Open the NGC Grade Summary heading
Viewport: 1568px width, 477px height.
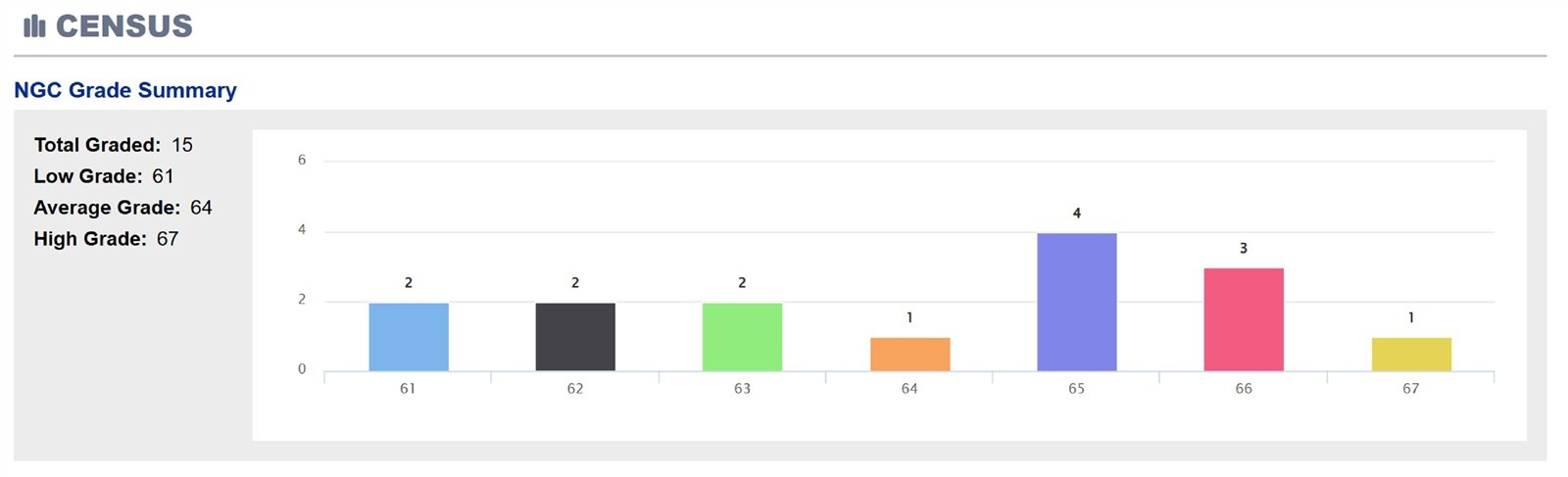(125, 90)
